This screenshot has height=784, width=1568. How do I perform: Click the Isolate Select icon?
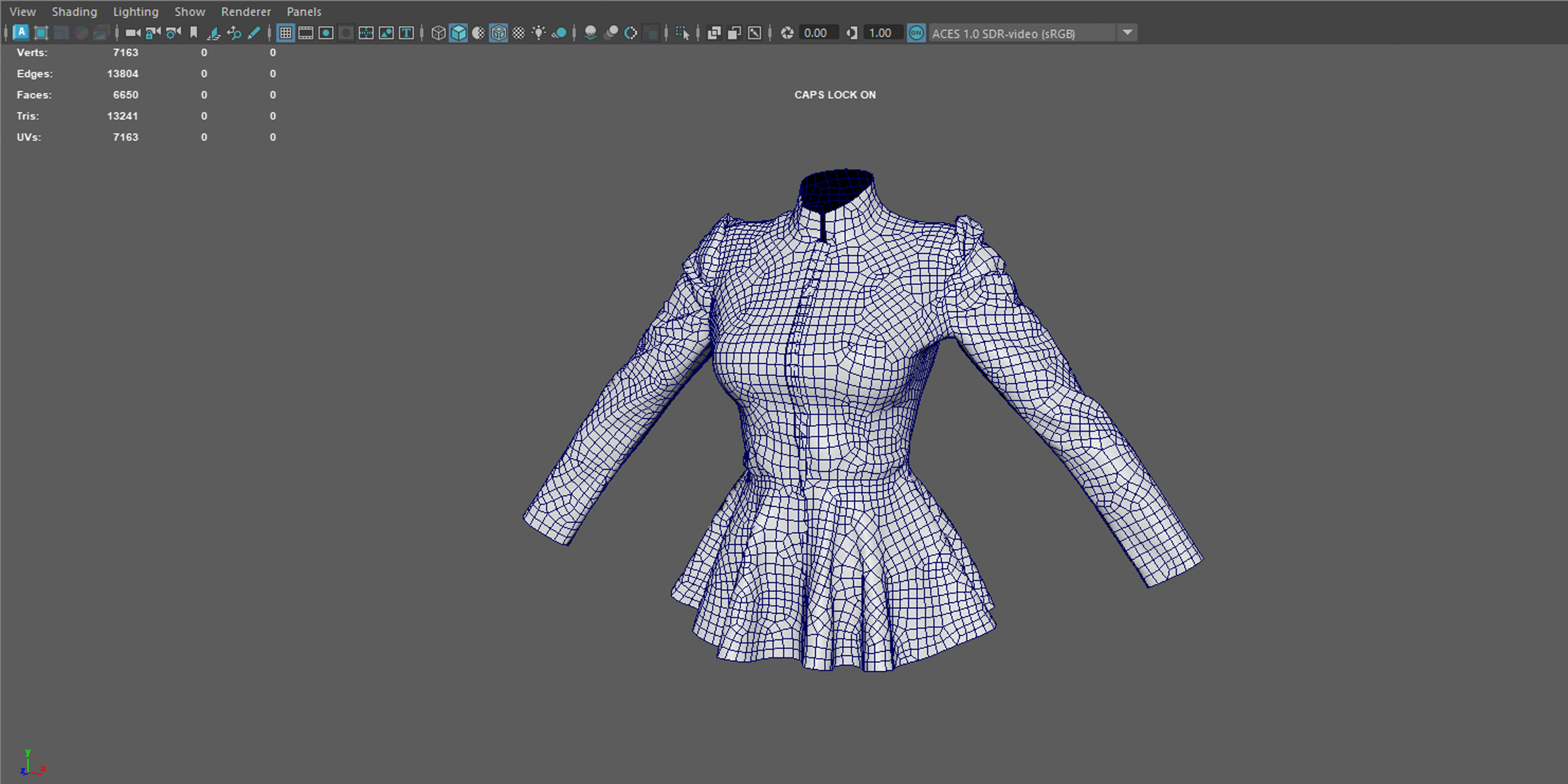coord(682,33)
